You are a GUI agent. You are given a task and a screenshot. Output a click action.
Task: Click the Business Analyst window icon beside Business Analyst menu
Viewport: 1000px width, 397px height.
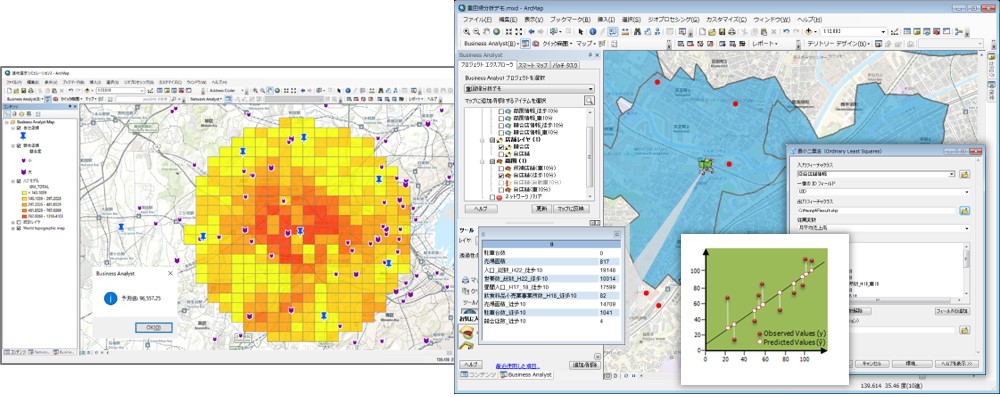[x=525, y=43]
